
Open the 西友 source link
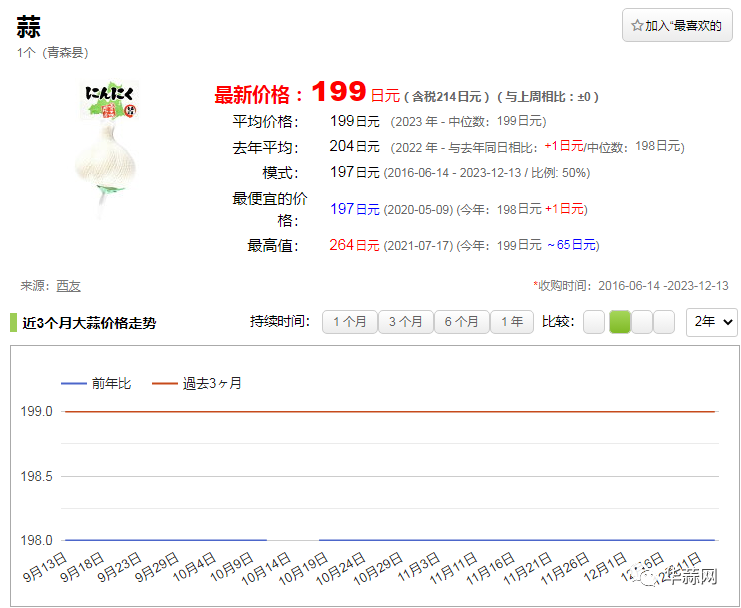69,286
